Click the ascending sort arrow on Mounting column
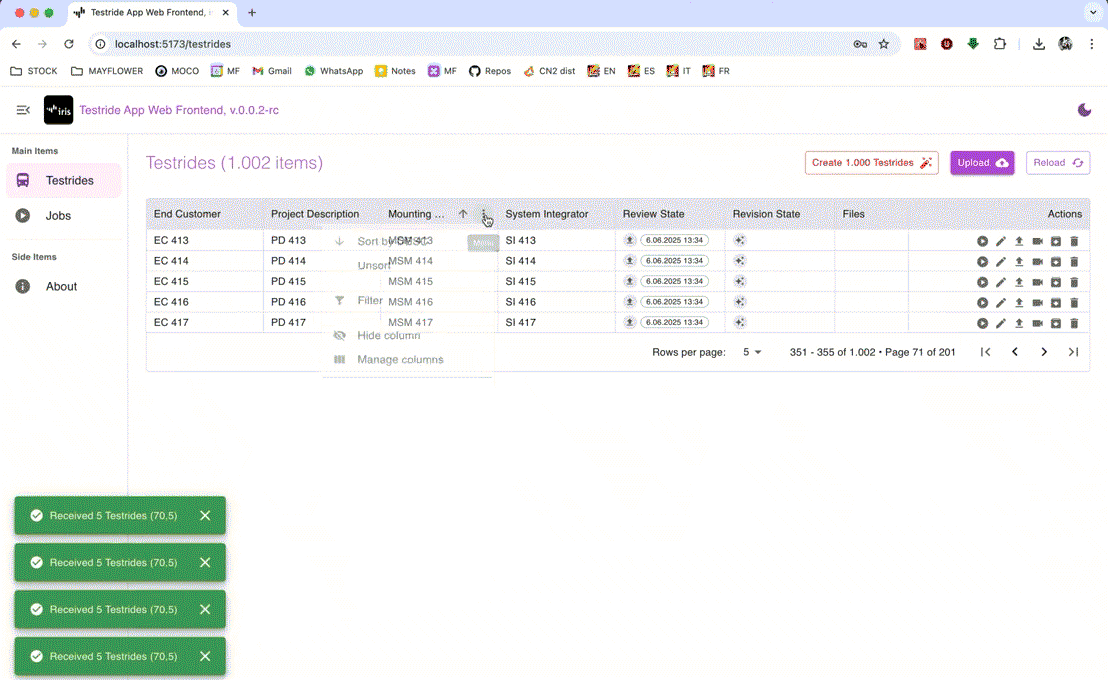 463,214
